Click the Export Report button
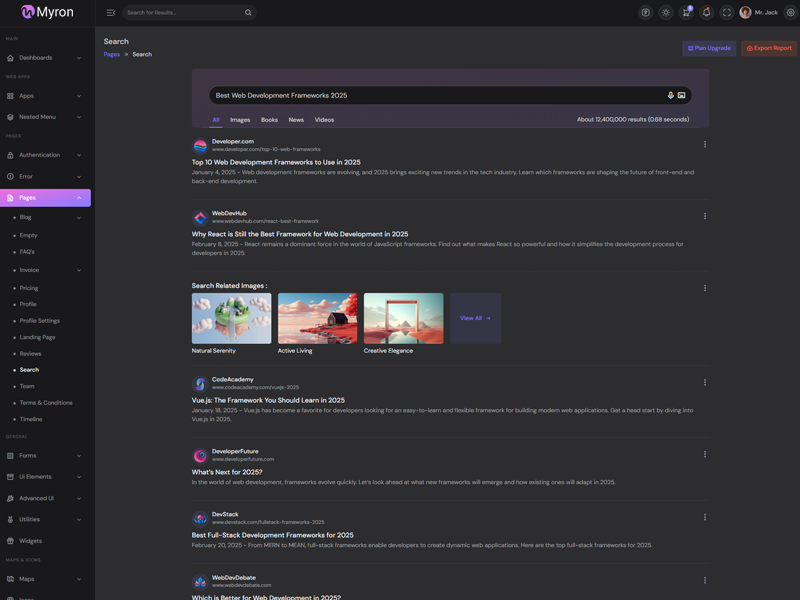The height and width of the screenshot is (600, 800). tap(769, 48)
